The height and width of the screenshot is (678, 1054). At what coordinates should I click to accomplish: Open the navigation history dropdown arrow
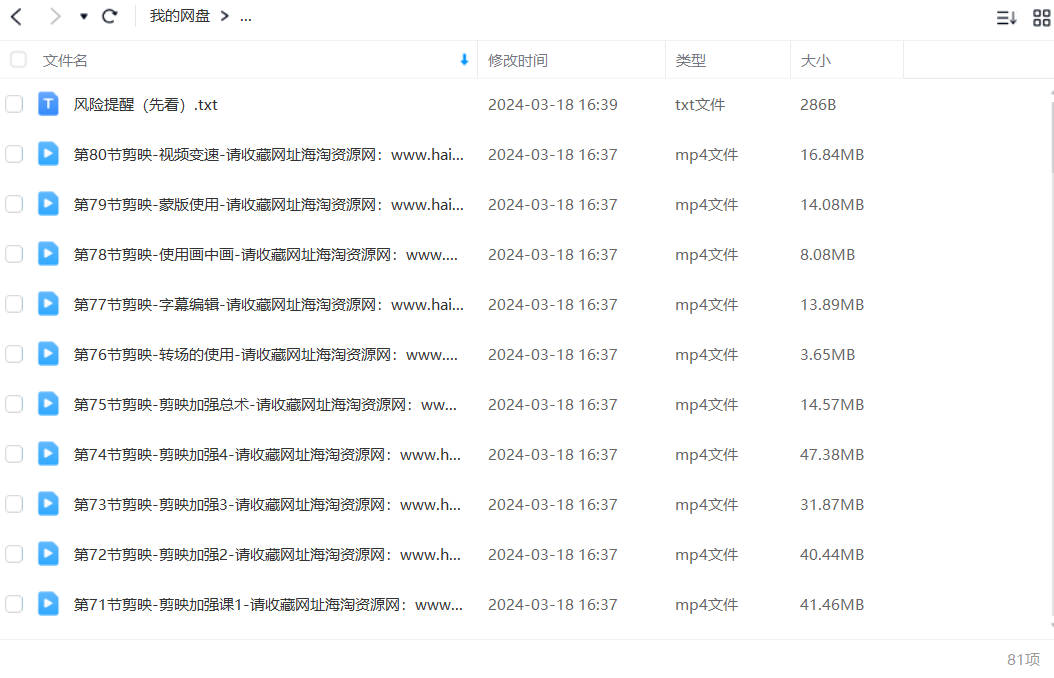click(83, 16)
